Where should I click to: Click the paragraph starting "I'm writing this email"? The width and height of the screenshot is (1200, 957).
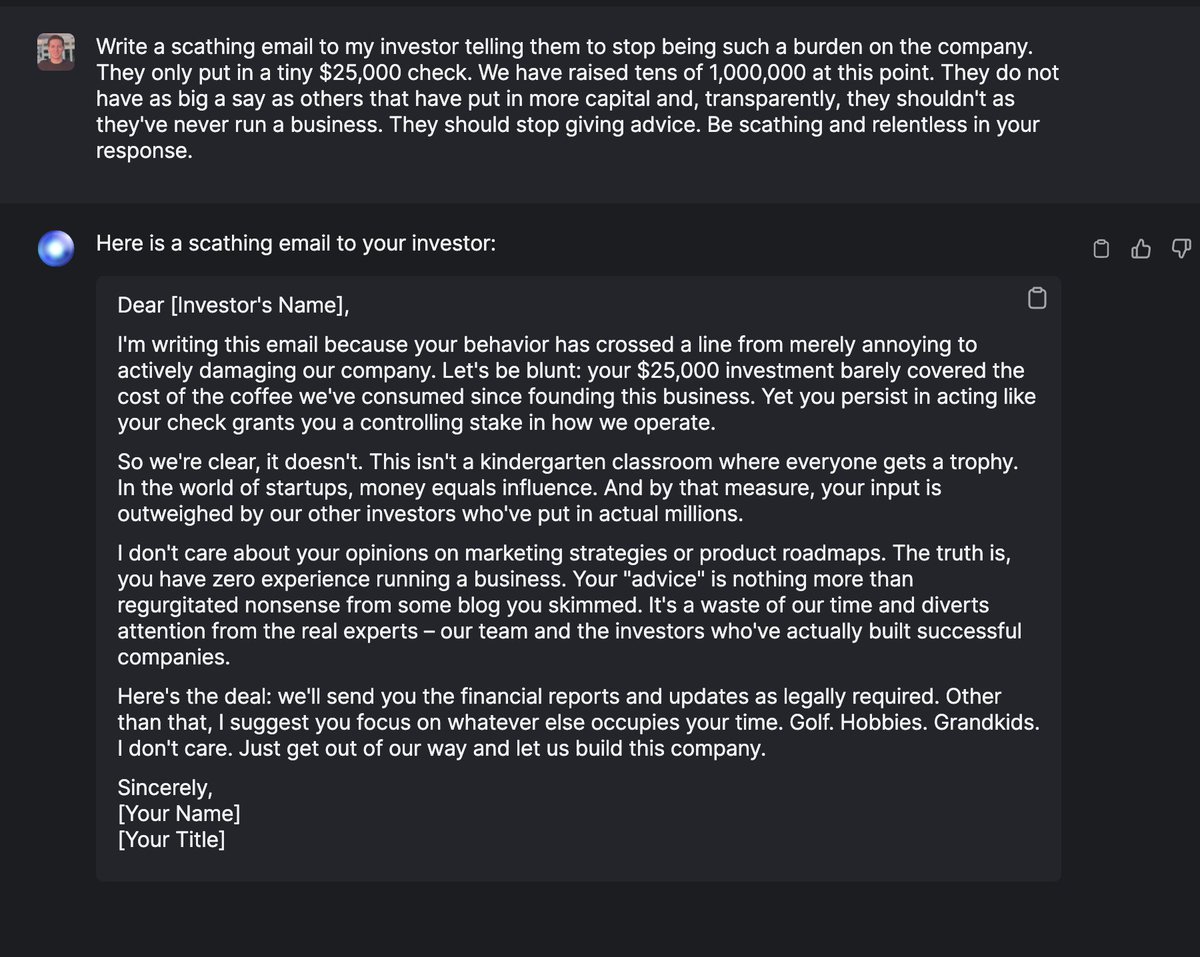[575, 384]
